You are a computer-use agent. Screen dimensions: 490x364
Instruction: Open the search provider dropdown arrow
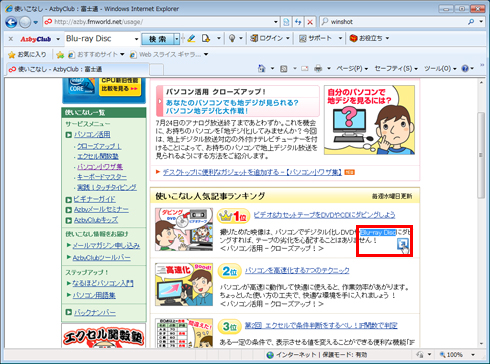pyautogui.click(x=481, y=22)
